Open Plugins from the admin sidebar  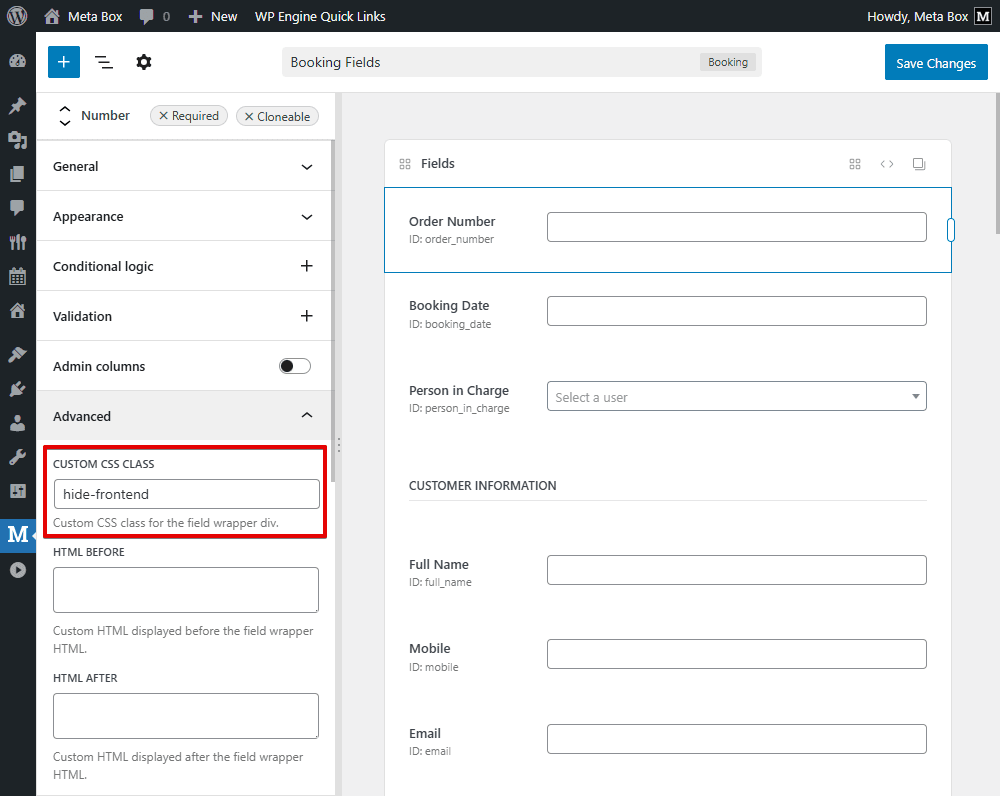(x=17, y=389)
